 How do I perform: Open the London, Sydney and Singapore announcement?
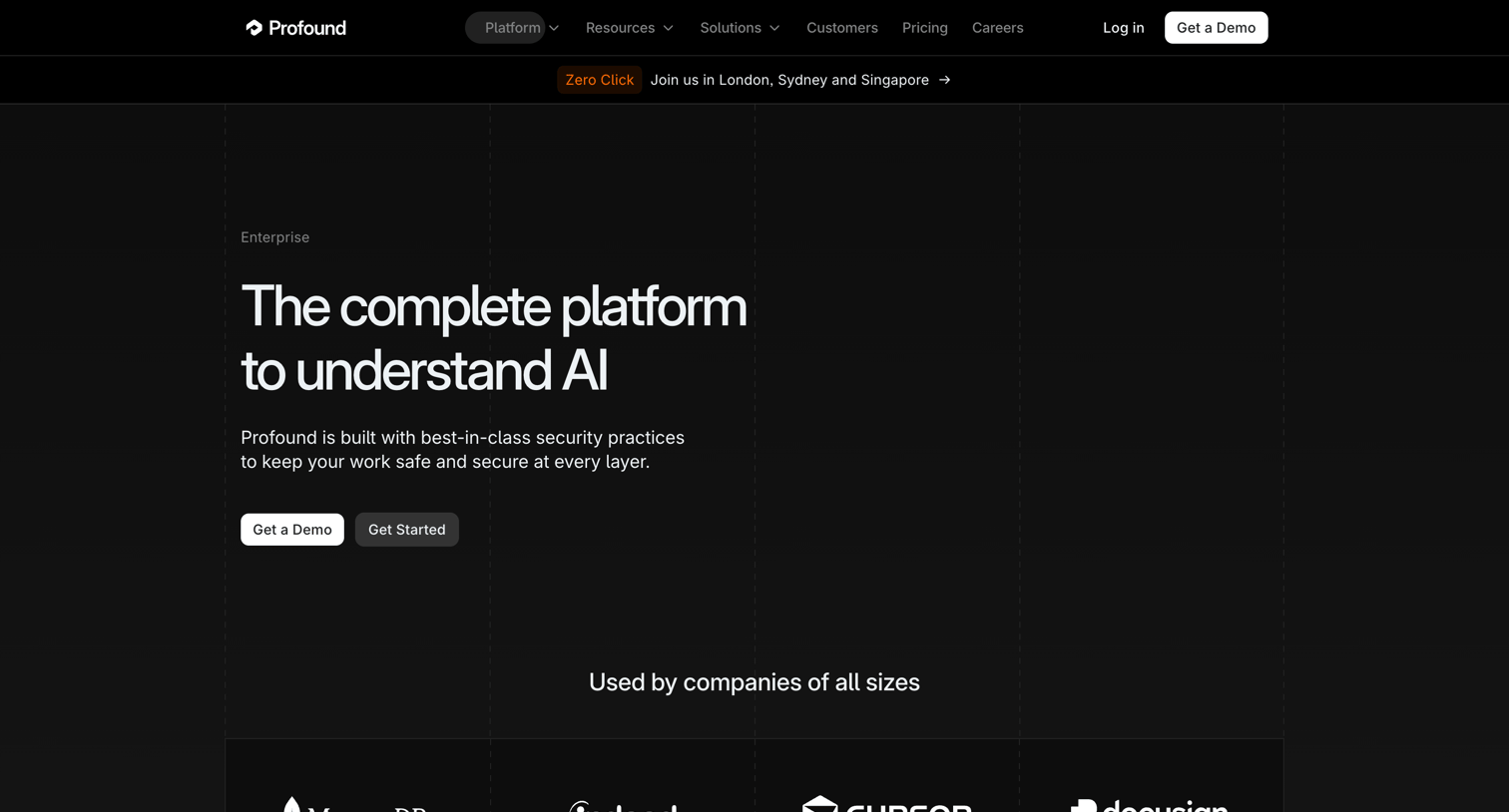click(789, 80)
